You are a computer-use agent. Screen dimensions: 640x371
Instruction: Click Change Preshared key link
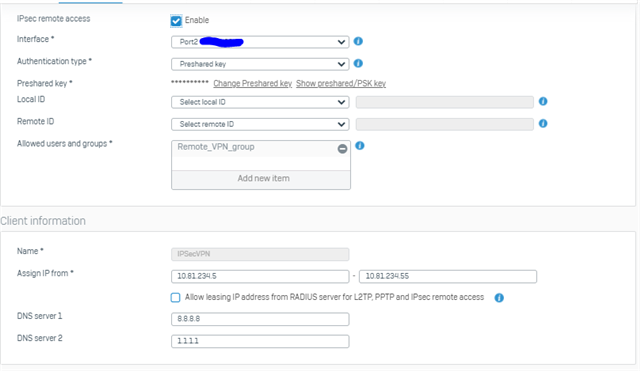click(253, 83)
